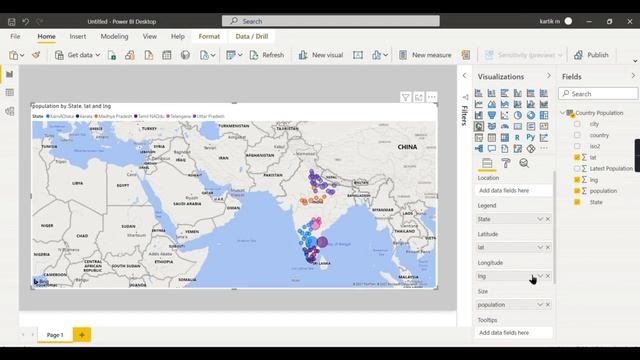This screenshot has width=640, height=360.
Task: Uncheck the lat field checkbox
Action: pyautogui.click(x=577, y=157)
